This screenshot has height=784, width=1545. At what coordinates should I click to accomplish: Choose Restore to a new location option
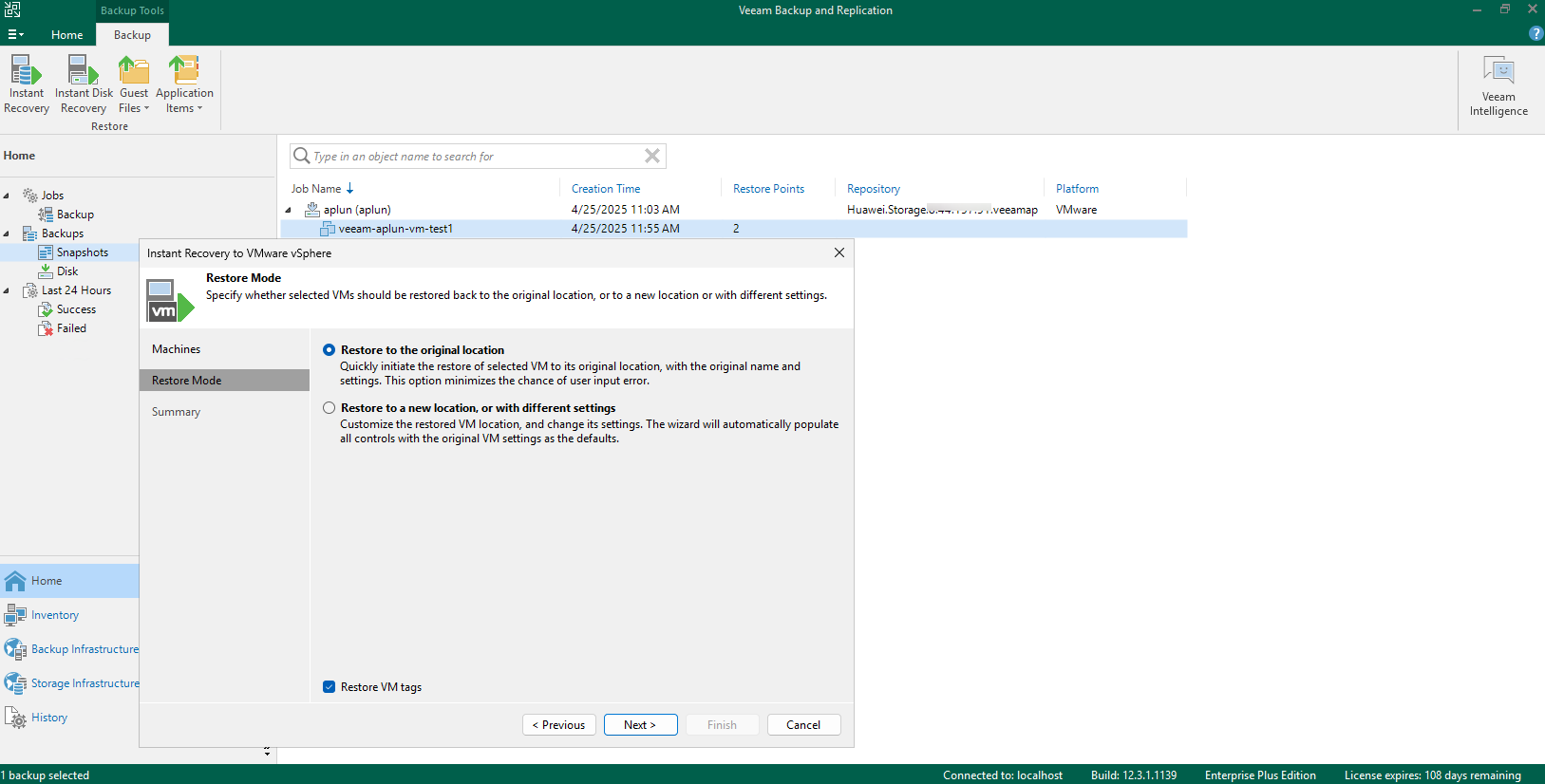(x=329, y=408)
